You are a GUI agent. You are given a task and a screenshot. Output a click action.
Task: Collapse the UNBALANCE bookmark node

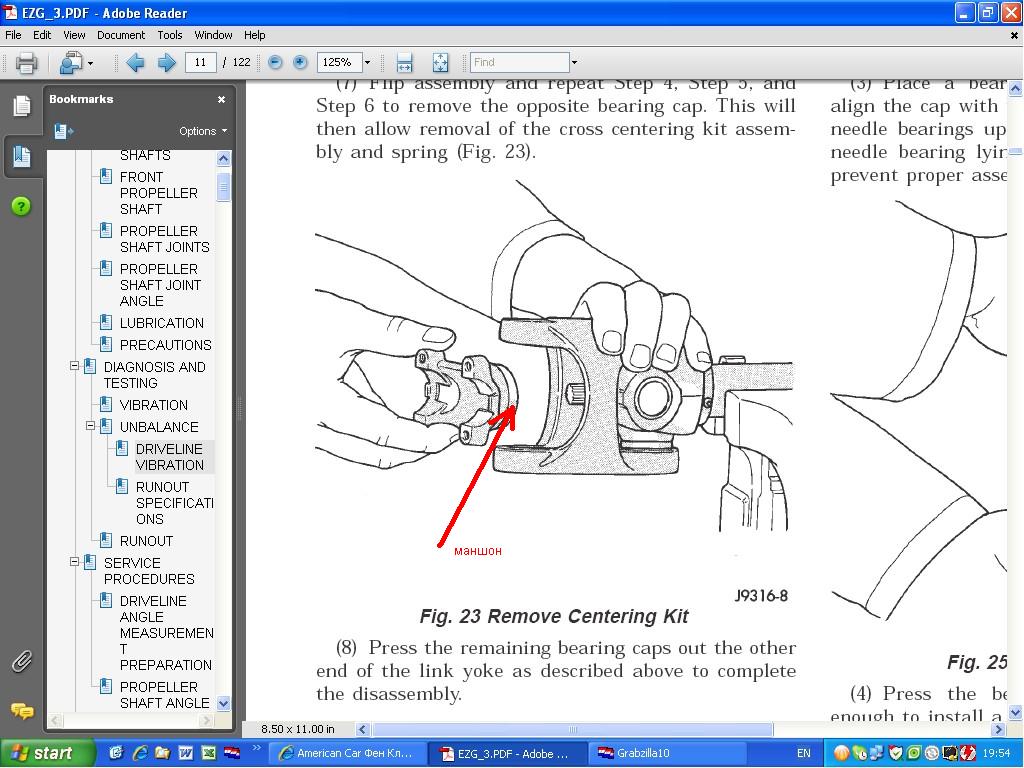pos(90,427)
